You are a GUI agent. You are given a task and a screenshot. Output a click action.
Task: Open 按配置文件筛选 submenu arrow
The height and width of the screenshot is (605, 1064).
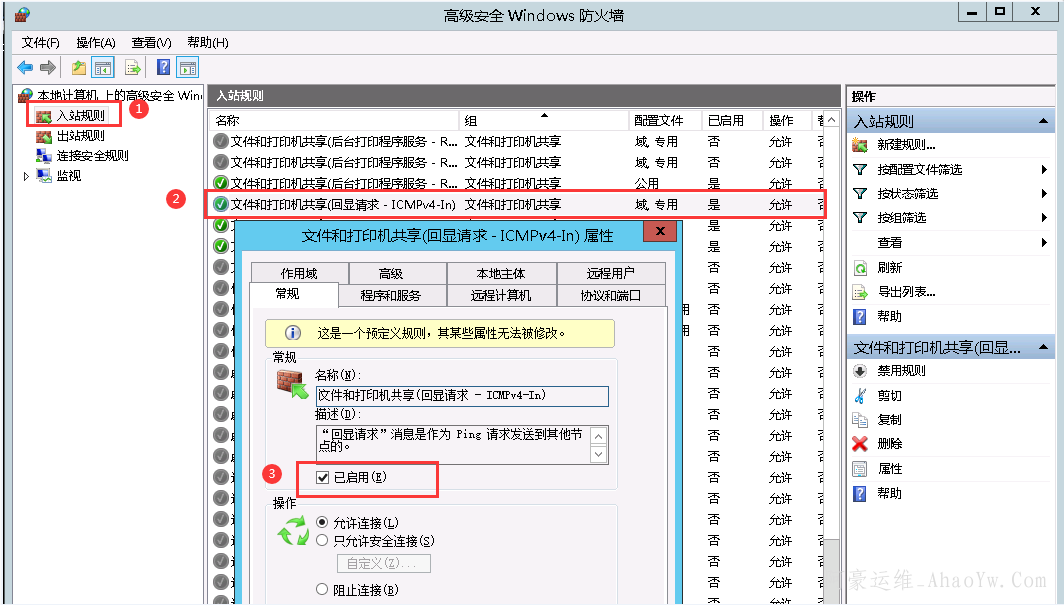pos(1044,170)
